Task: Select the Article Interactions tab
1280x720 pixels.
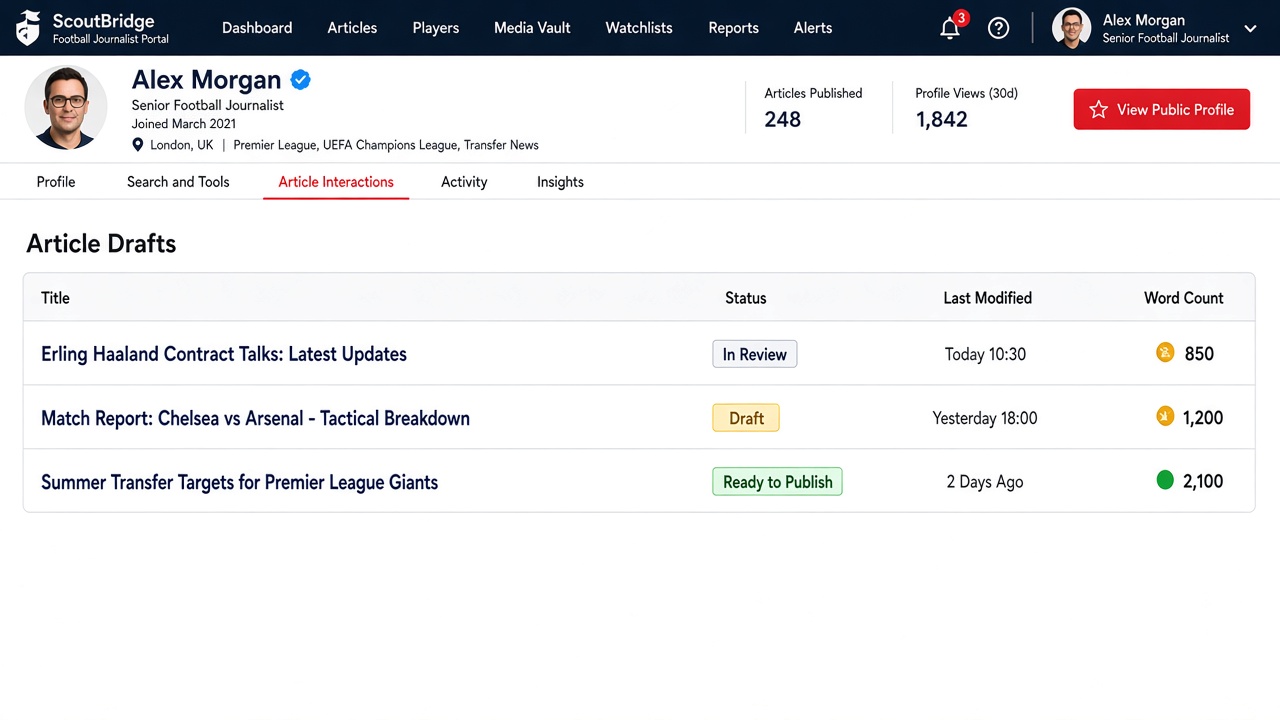Action: coord(336,182)
